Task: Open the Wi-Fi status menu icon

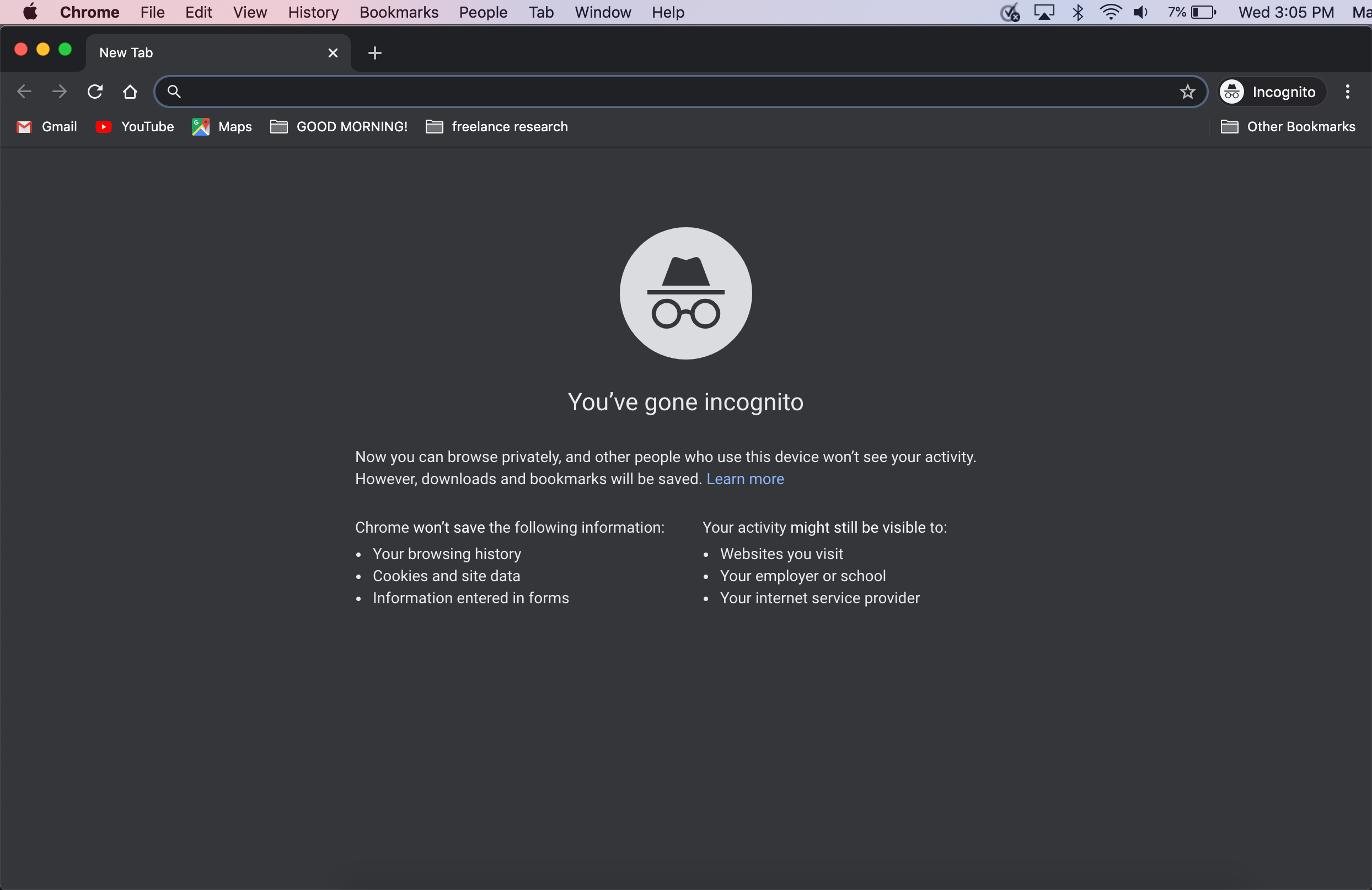Action: tap(1110, 12)
